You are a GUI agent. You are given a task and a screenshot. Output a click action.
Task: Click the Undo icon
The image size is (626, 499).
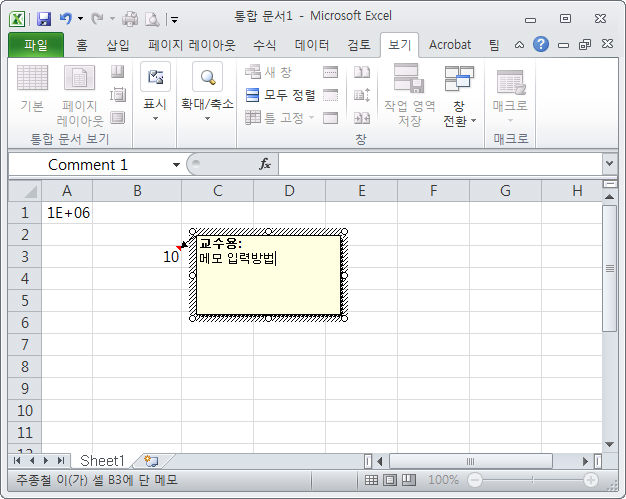65,18
